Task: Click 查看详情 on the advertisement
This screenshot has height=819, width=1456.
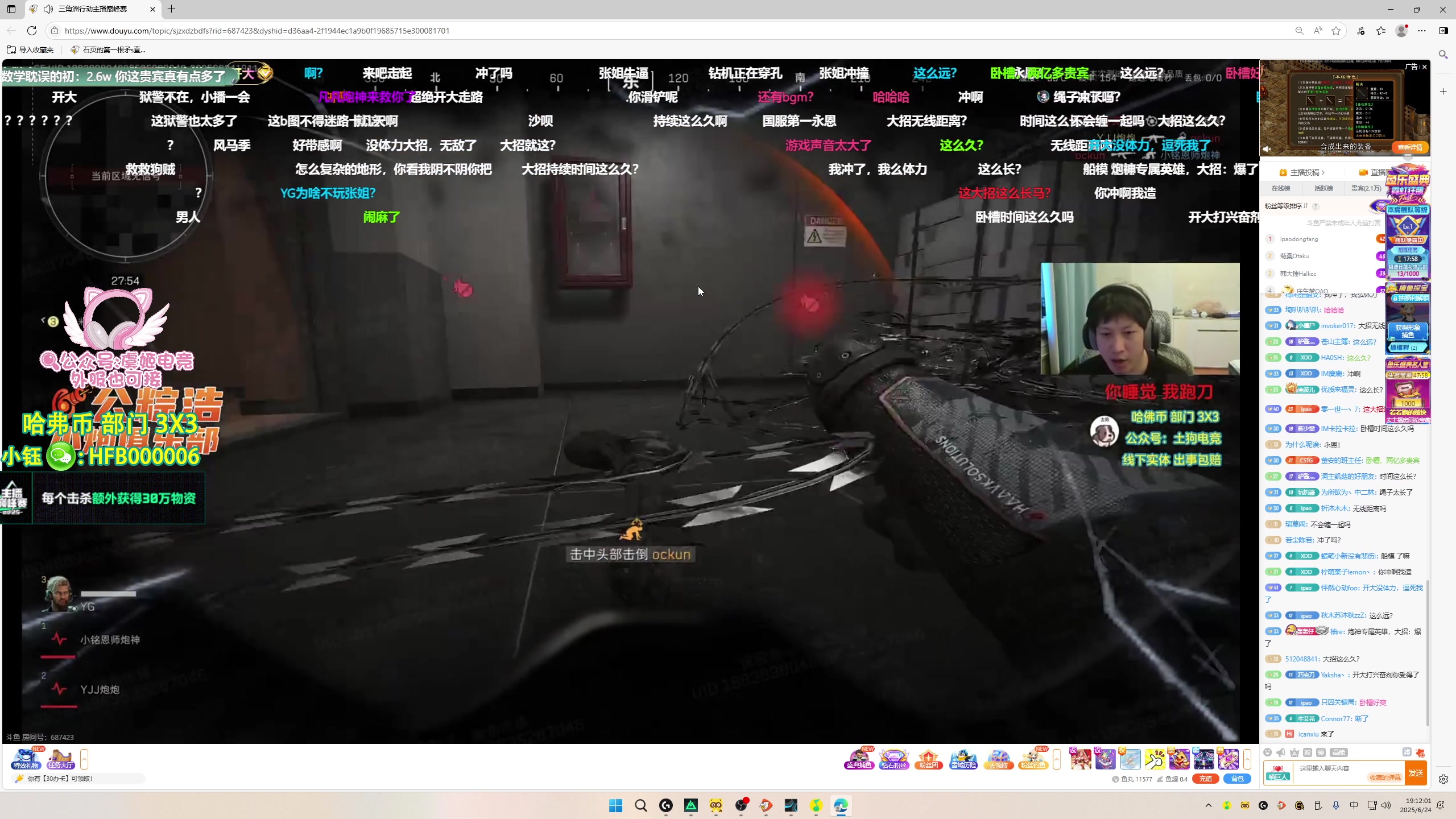Action: 1410,147
